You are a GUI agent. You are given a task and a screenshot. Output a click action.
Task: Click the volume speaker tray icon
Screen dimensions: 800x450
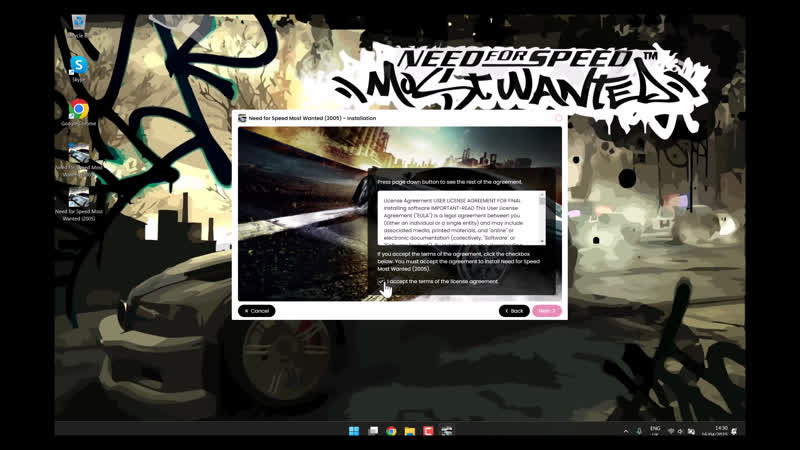pyautogui.click(x=681, y=432)
